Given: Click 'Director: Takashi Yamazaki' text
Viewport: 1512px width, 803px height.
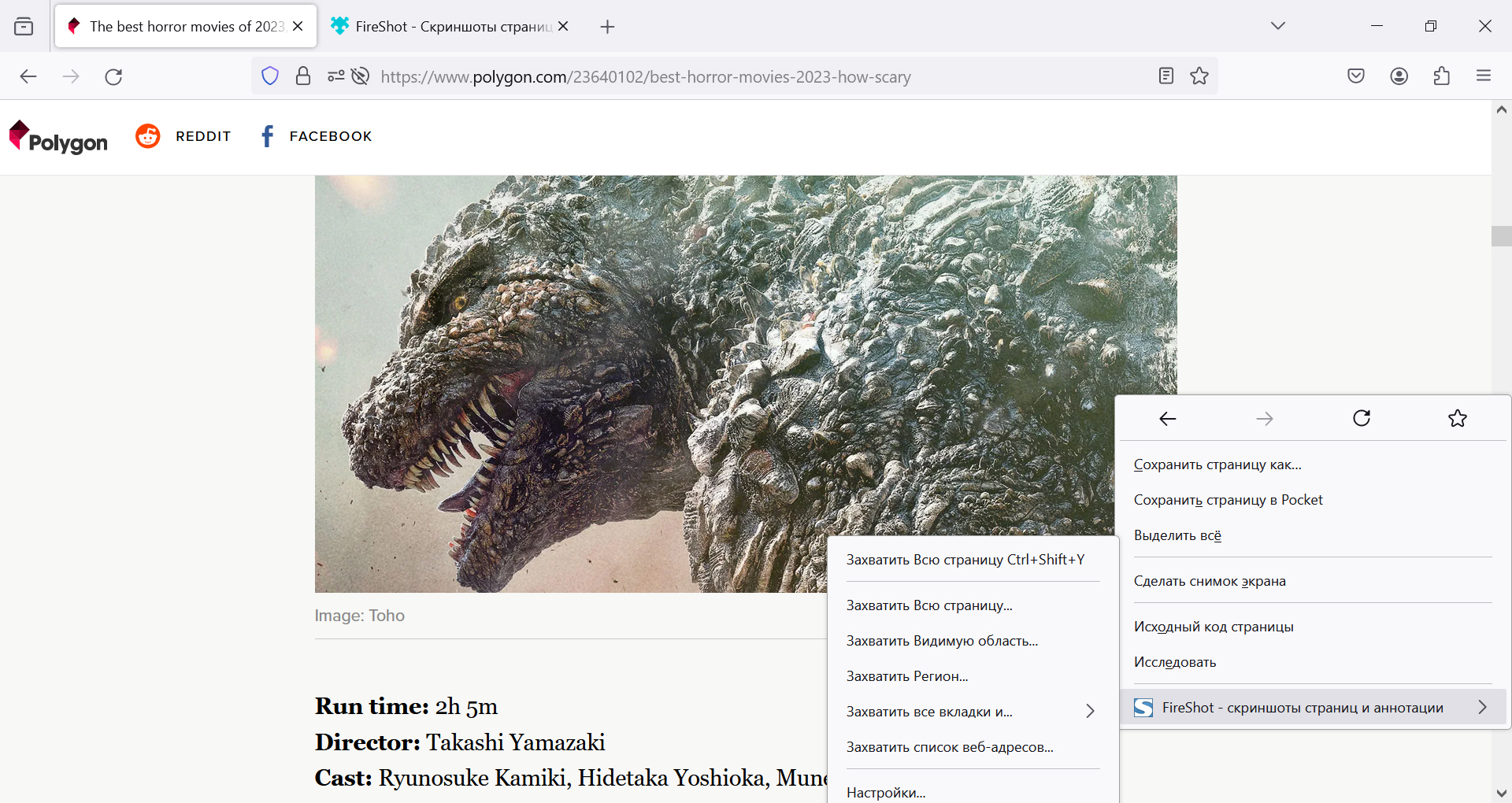Looking at the screenshot, I should coord(460,742).
